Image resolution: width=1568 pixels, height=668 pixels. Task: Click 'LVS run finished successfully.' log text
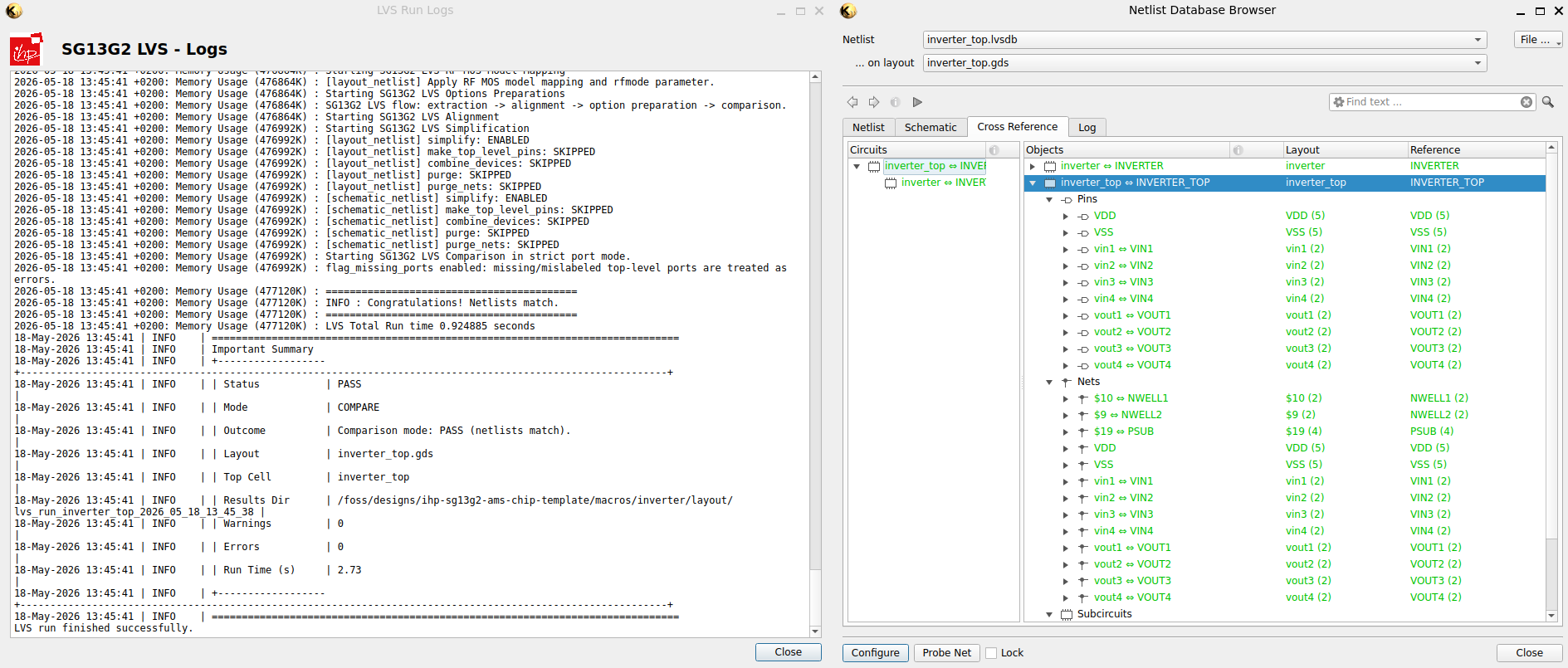[104, 628]
